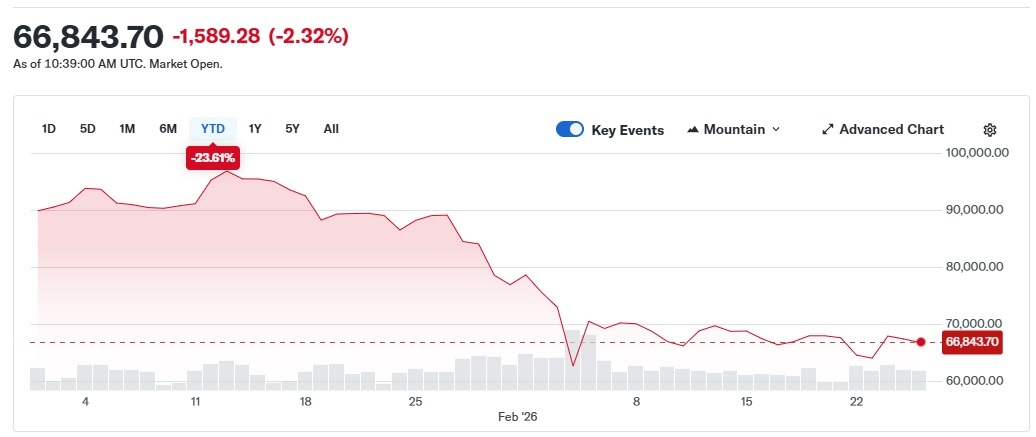Switch to the 6M range
Screen dimensions: 1036x437
(168, 128)
